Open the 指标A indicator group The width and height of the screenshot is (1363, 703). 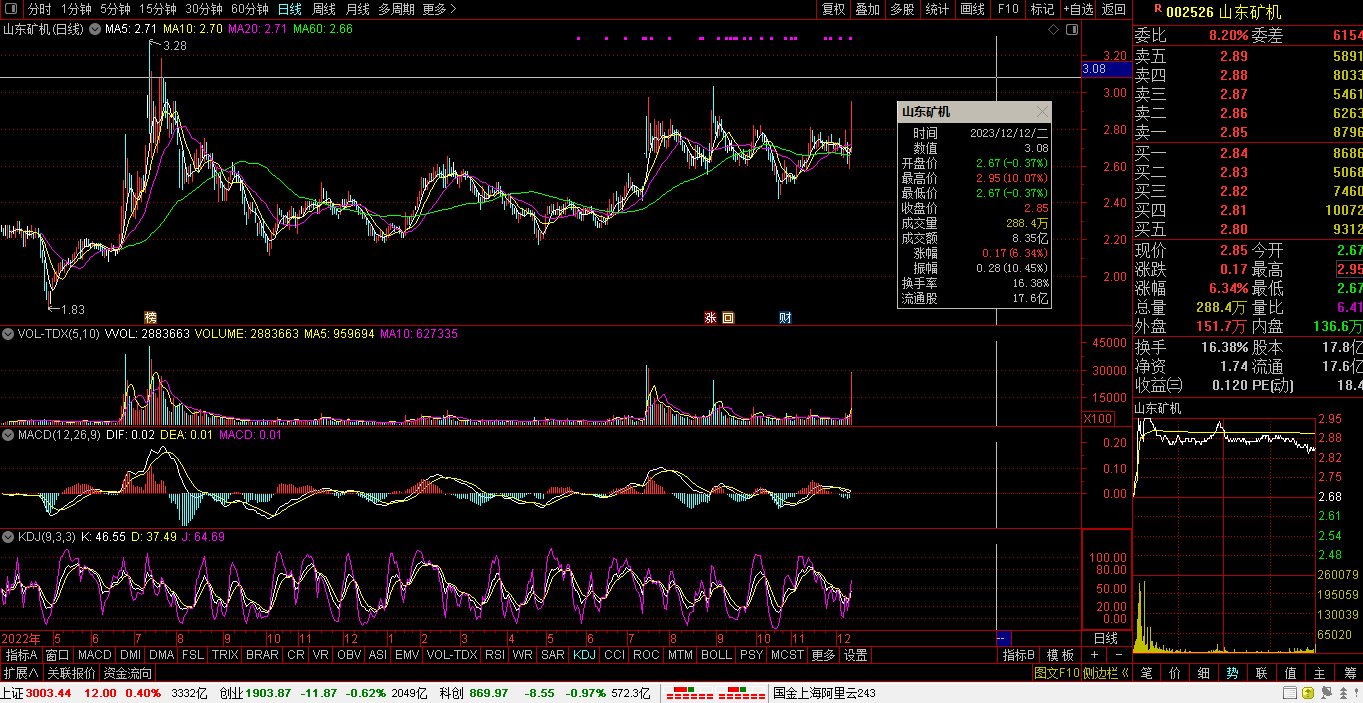21,655
